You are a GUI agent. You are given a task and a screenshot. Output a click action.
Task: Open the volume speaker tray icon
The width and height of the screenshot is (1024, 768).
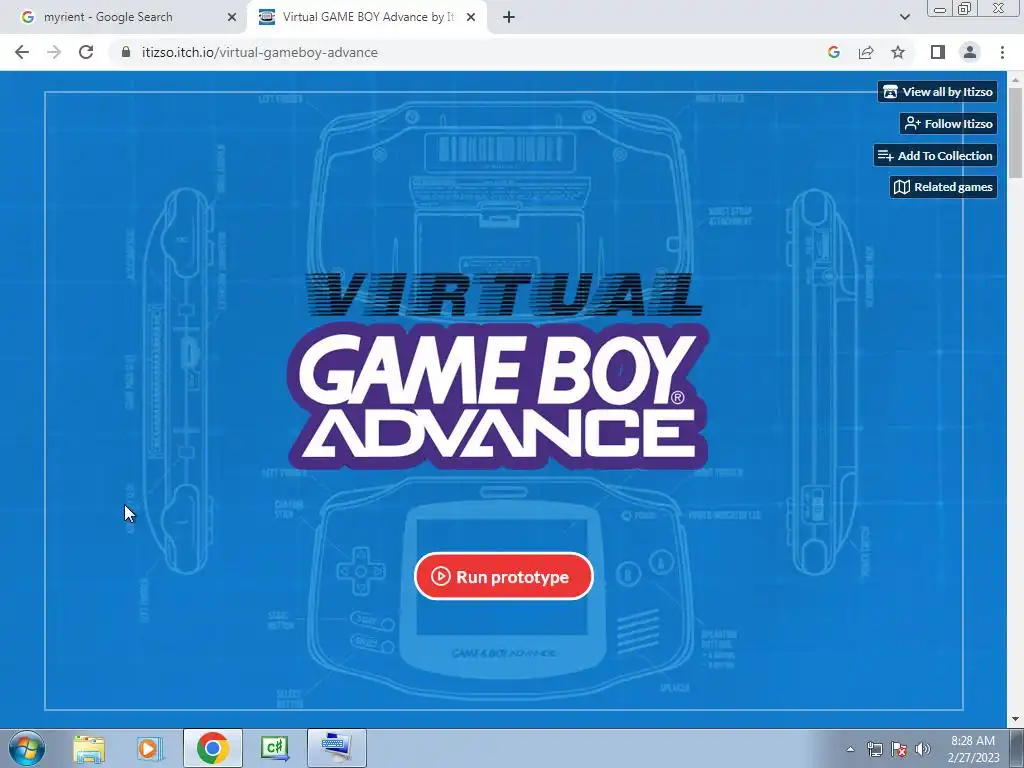[923, 749]
